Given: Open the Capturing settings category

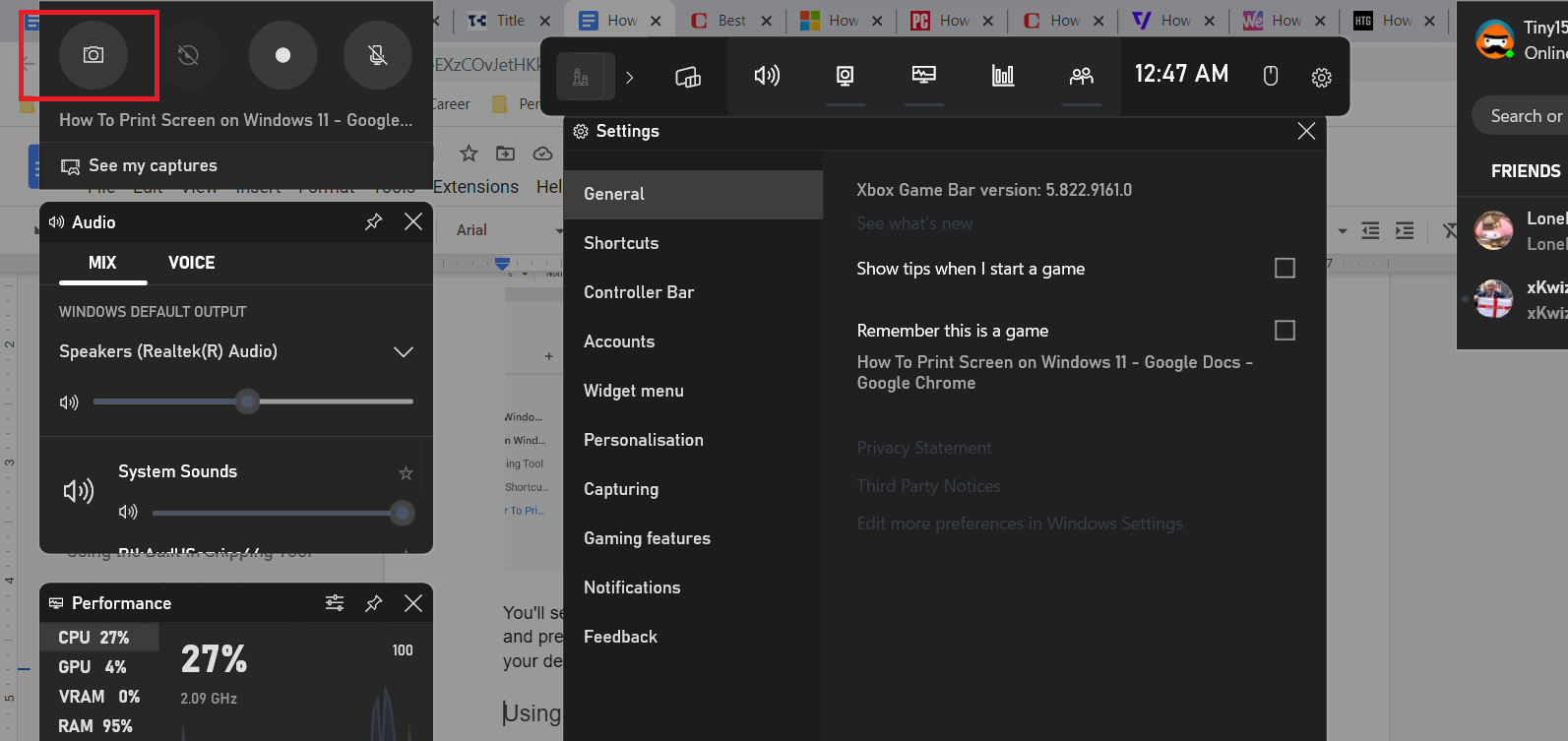Looking at the screenshot, I should pyautogui.click(x=693, y=489).
